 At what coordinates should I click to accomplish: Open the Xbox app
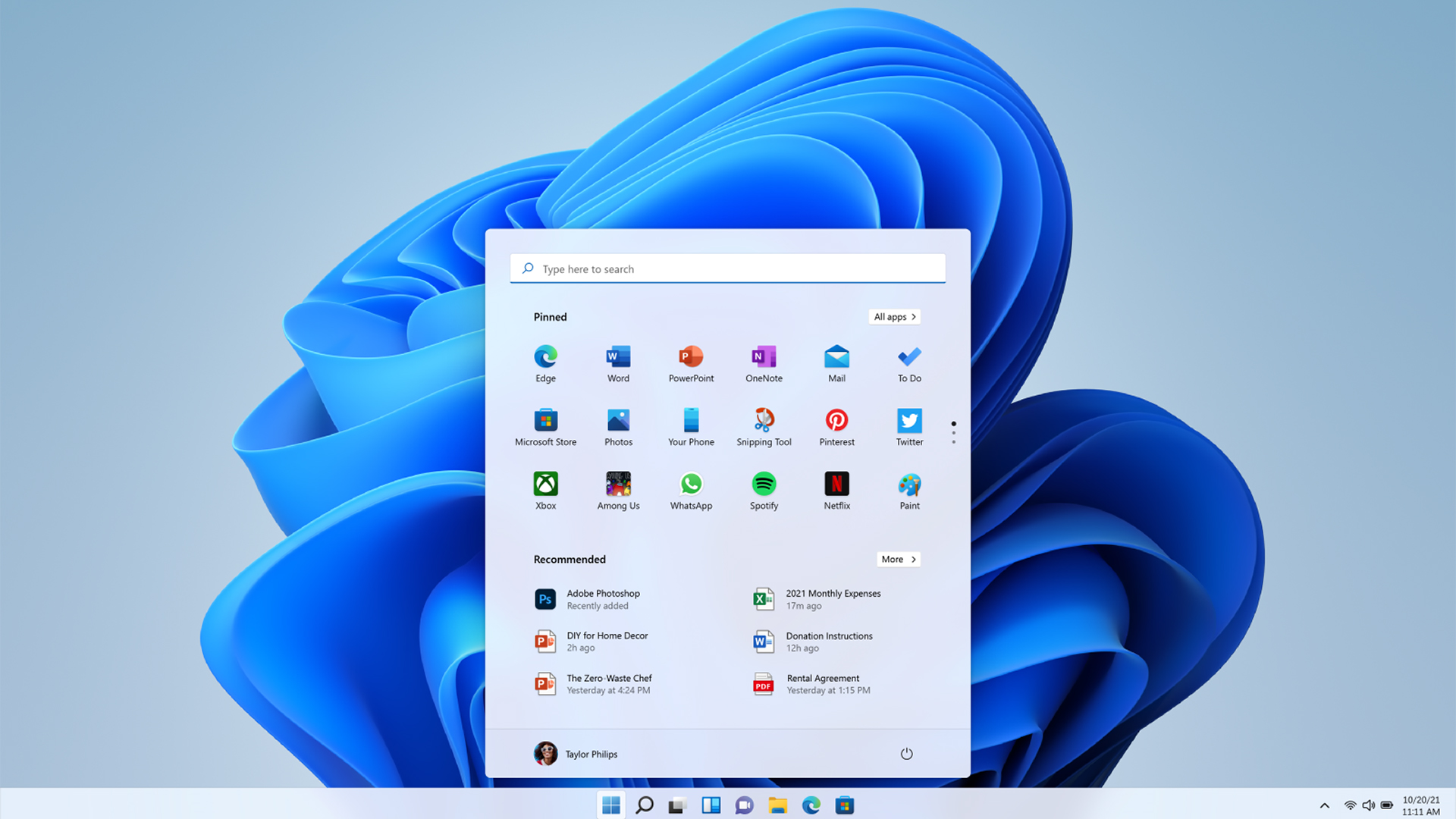545,491
